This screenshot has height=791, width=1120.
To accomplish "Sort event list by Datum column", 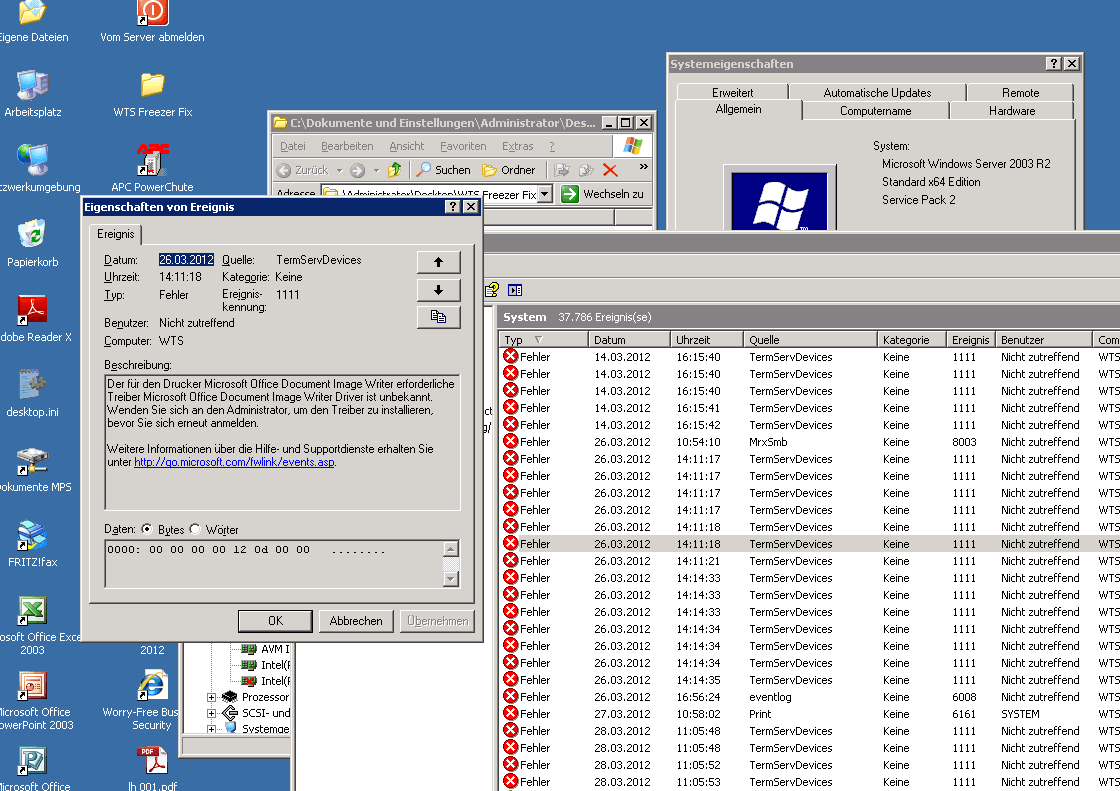I will tap(629, 339).
